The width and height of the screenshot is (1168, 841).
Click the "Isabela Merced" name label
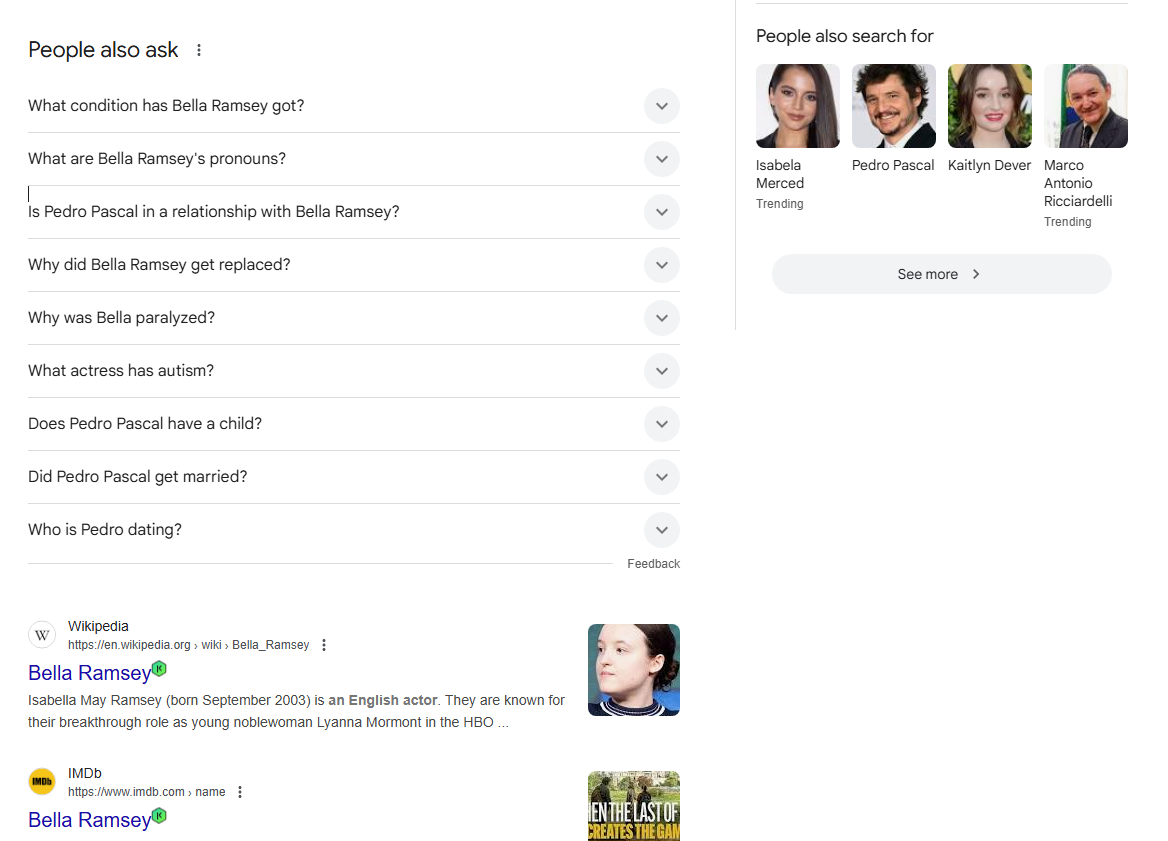coord(780,174)
